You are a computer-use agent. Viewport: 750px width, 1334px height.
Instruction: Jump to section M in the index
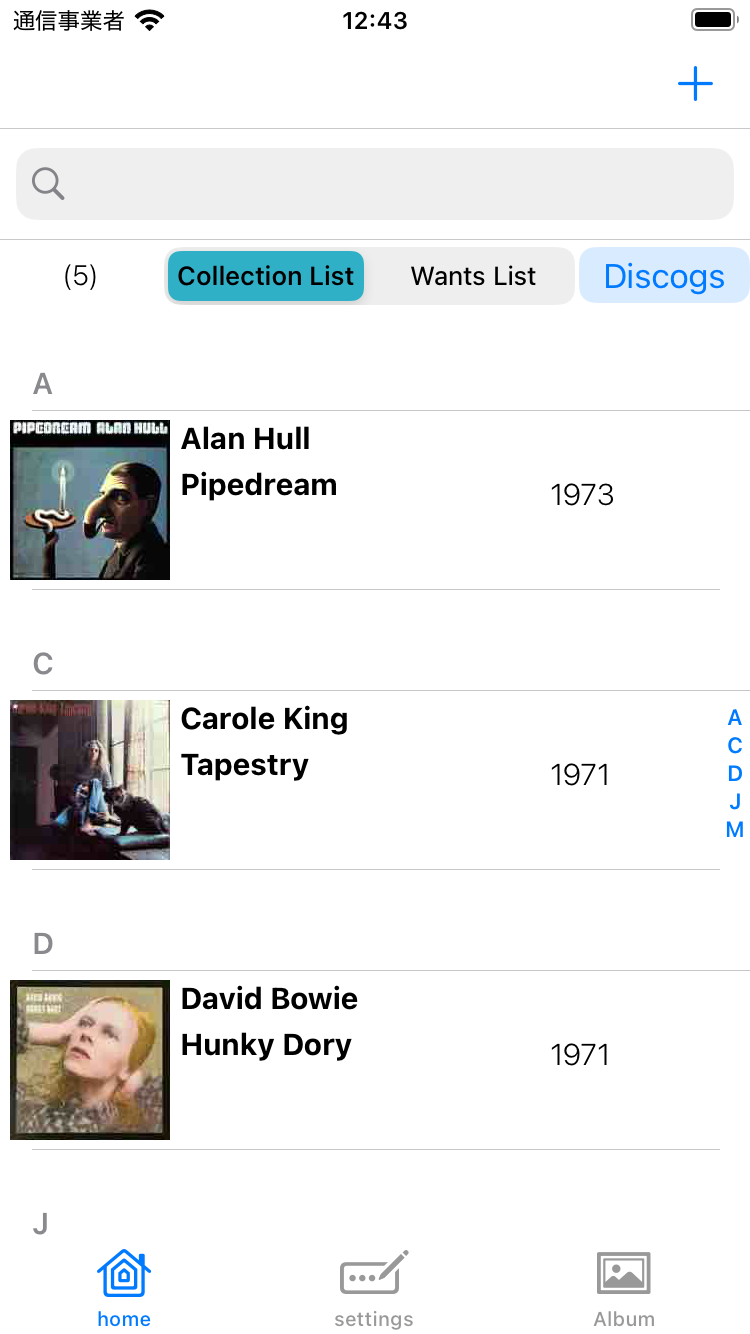click(x=735, y=830)
